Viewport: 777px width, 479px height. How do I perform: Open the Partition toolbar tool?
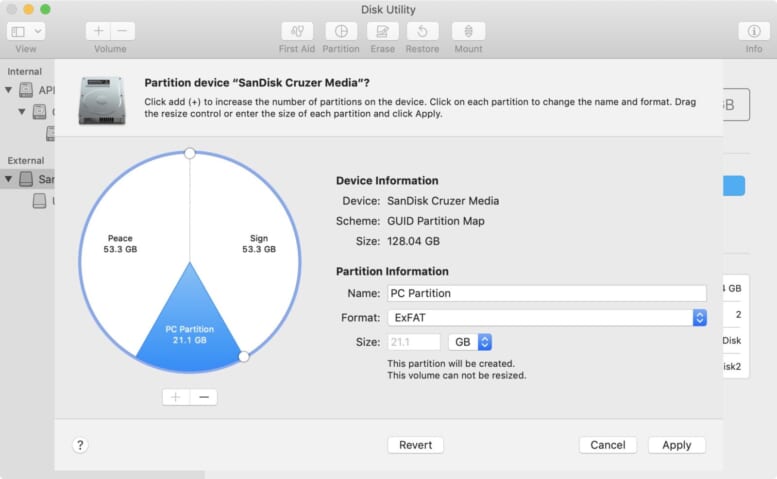click(x=341, y=31)
